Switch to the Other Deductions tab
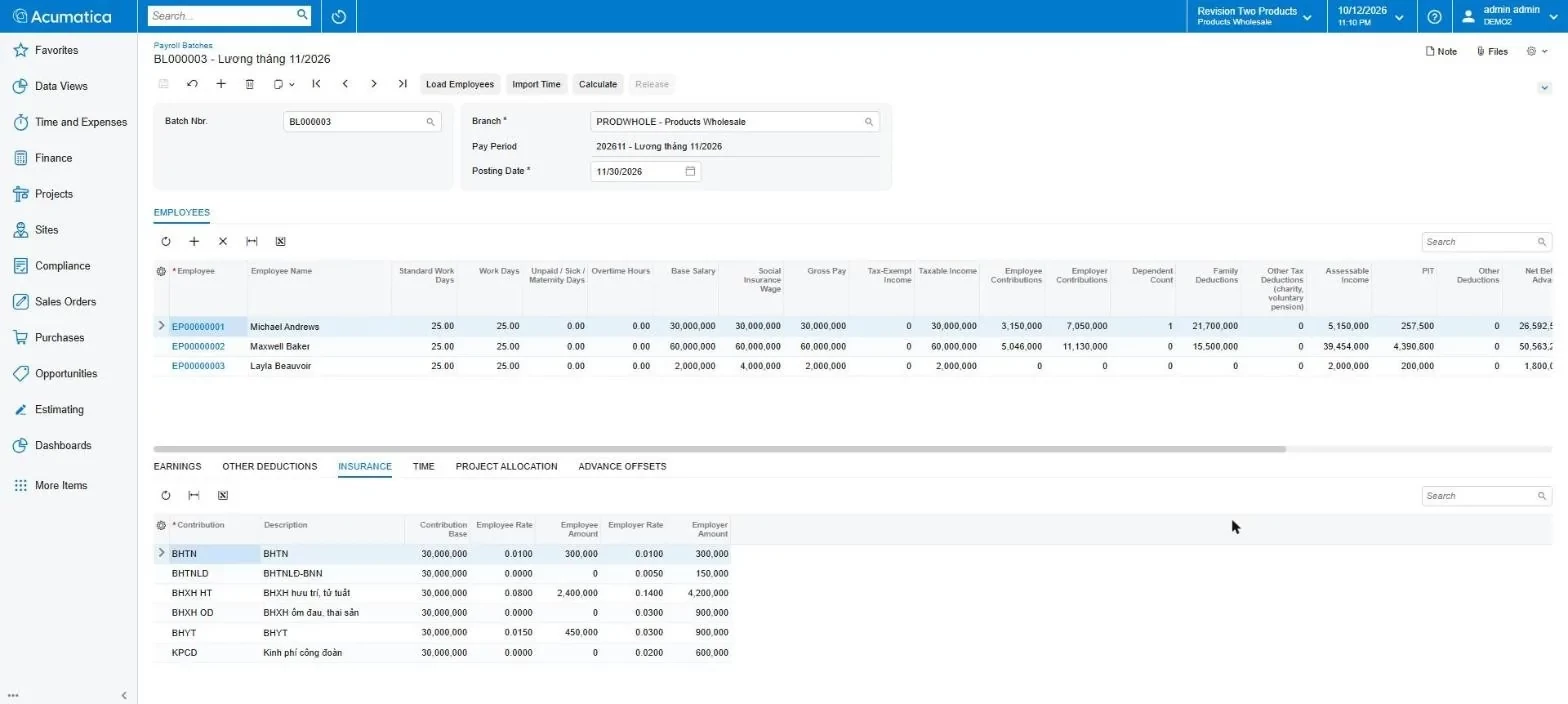Image resolution: width=1568 pixels, height=704 pixels. pos(270,467)
